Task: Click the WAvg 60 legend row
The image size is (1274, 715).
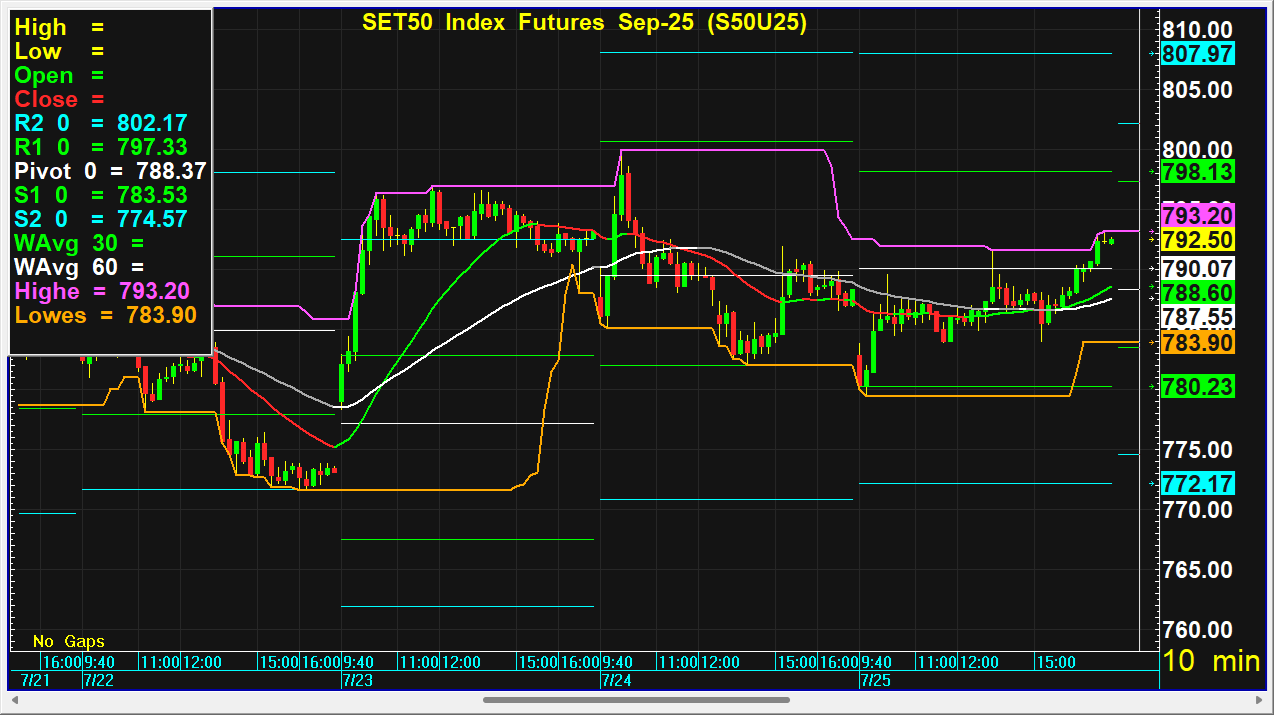Action: (80, 267)
